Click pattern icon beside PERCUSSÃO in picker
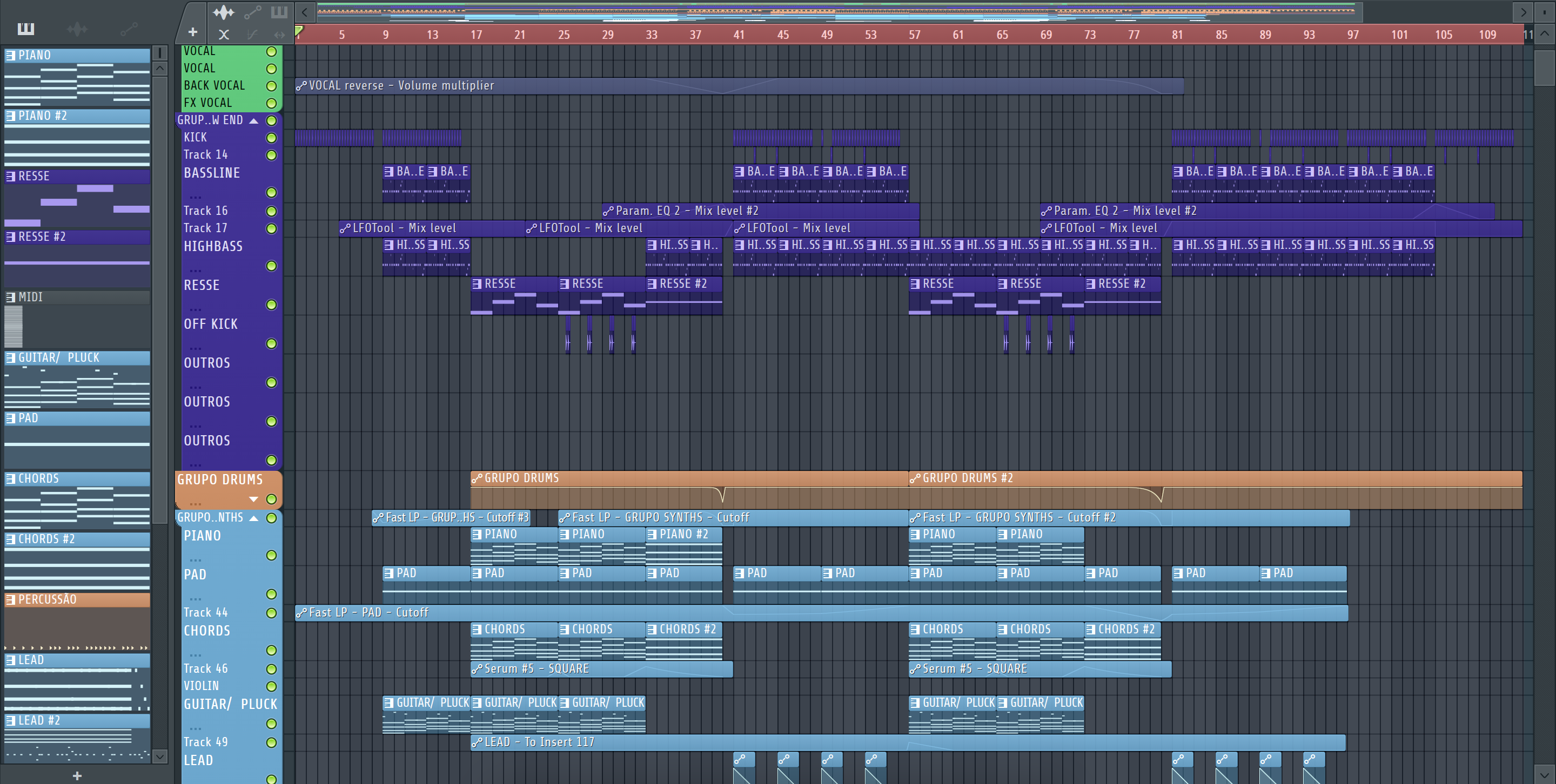This screenshot has height=784, width=1556. (10, 599)
